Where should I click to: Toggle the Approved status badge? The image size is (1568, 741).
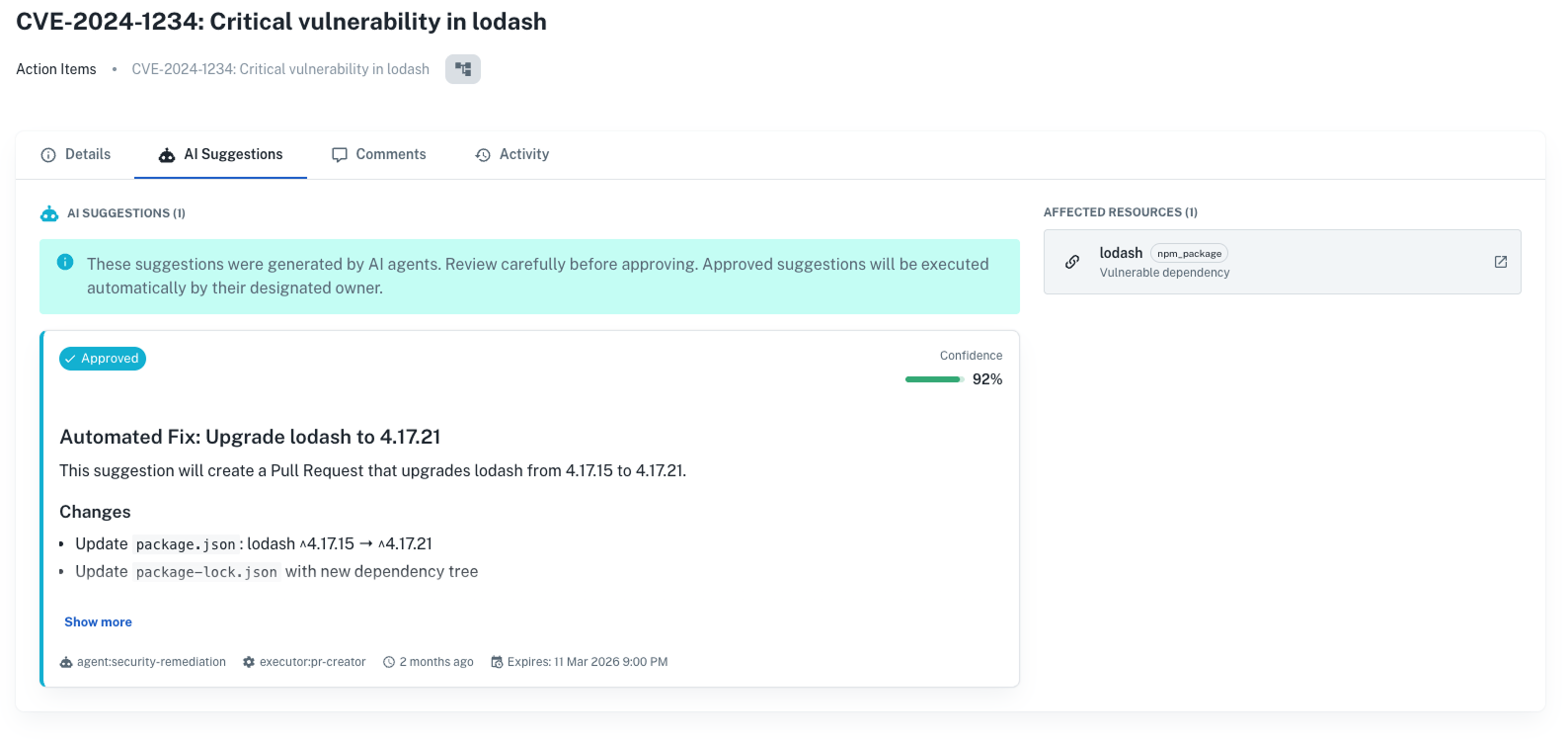tap(102, 358)
